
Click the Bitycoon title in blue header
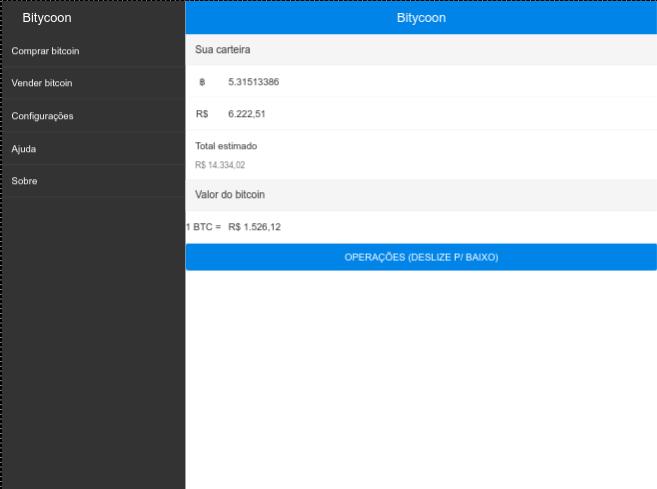tap(421, 18)
